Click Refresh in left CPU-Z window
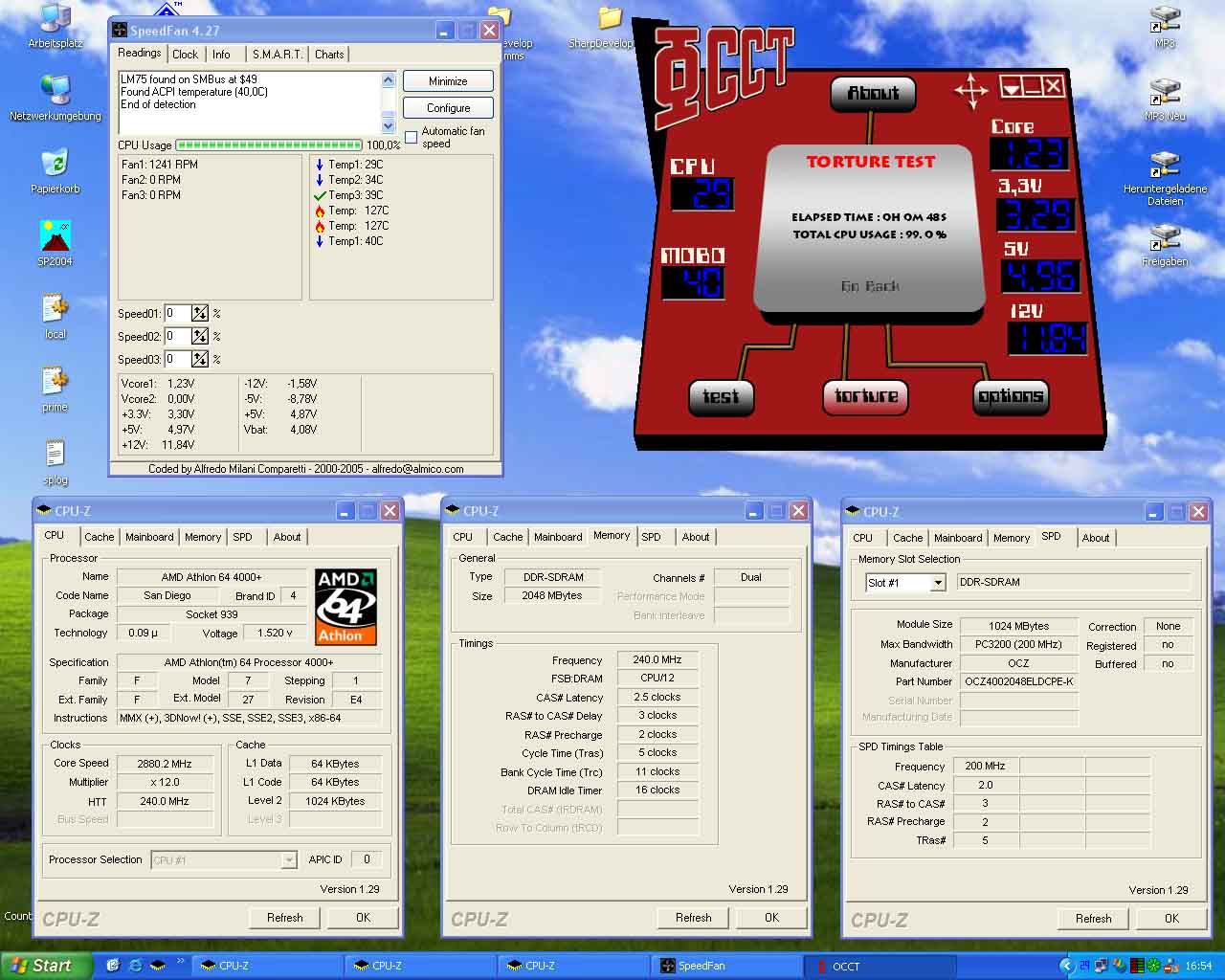 pos(284,917)
